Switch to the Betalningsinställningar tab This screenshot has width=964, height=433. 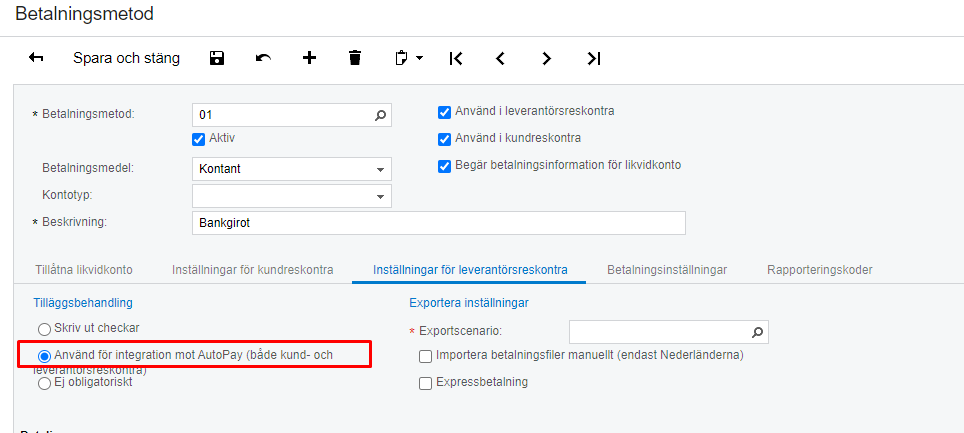666,270
